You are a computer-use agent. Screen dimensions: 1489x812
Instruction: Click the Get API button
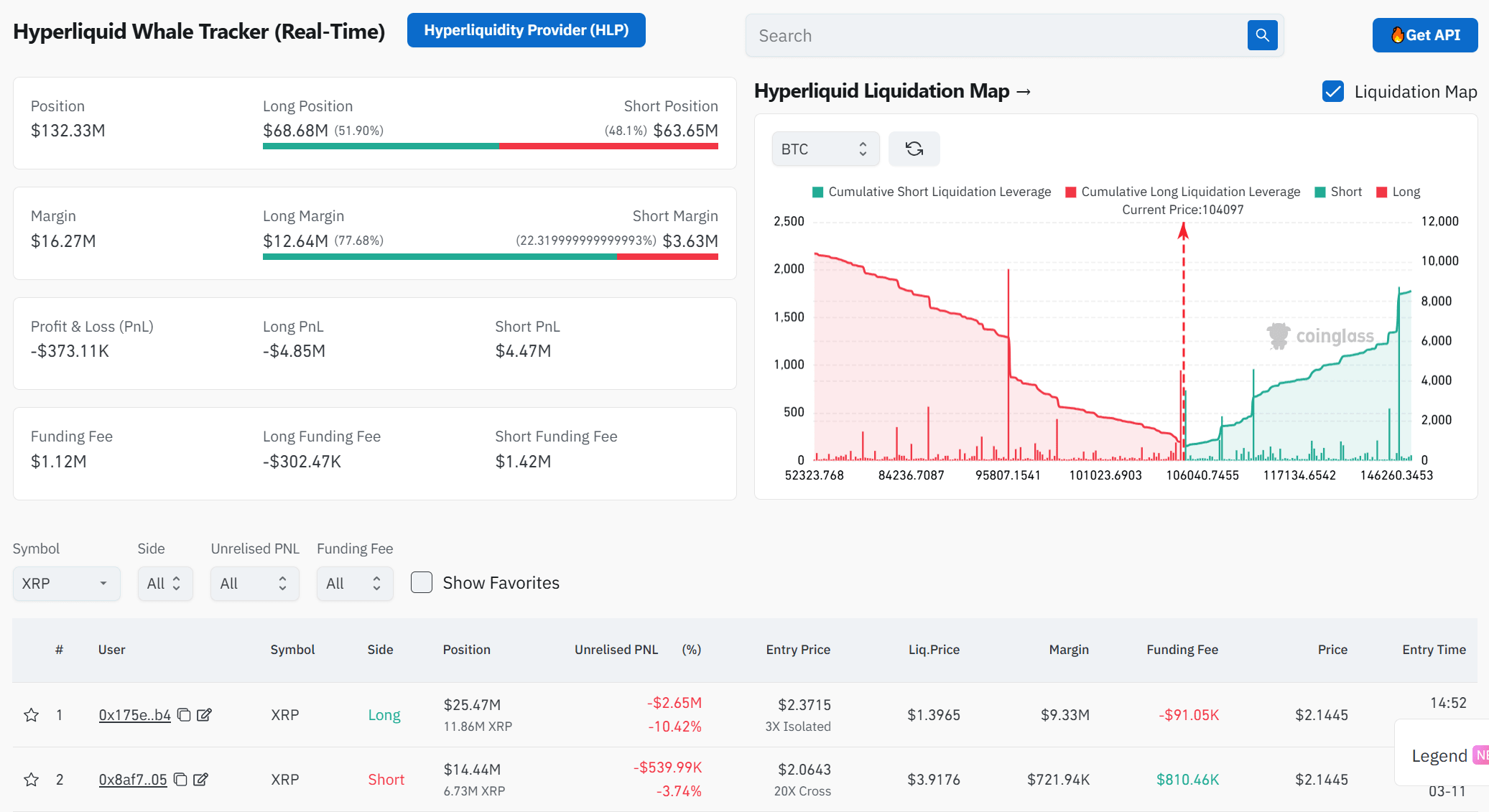pyautogui.click(x=1425, y=35)
